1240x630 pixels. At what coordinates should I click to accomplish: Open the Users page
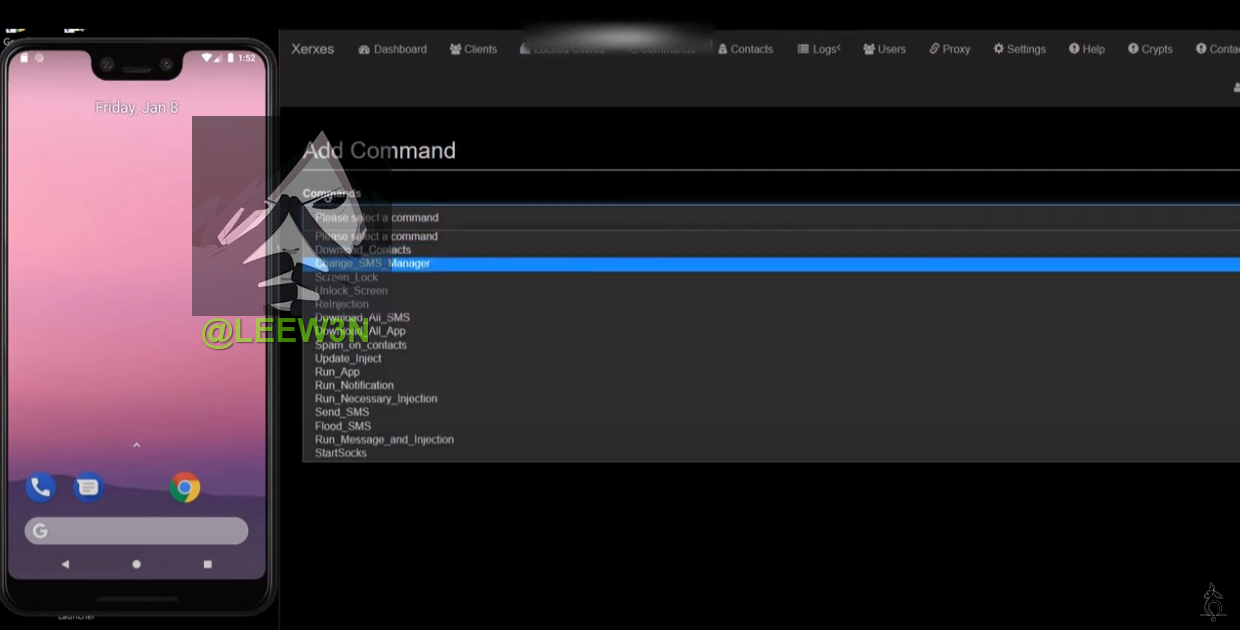tap(884, 49)
